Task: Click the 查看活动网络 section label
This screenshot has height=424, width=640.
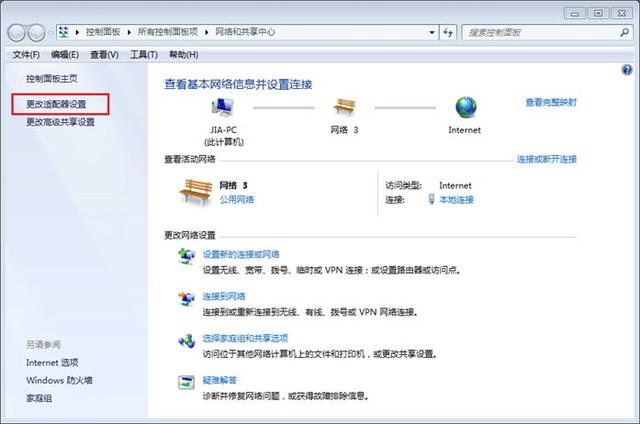Action: pos(190,159)
